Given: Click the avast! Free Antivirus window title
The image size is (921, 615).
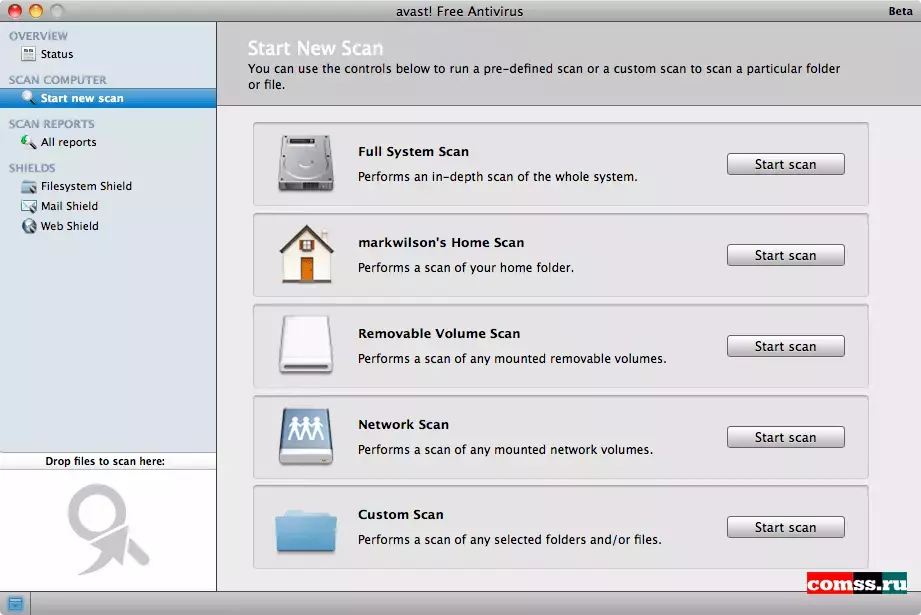Looking at the screenshot, I should pyautogui.click(x=459, y=11).
